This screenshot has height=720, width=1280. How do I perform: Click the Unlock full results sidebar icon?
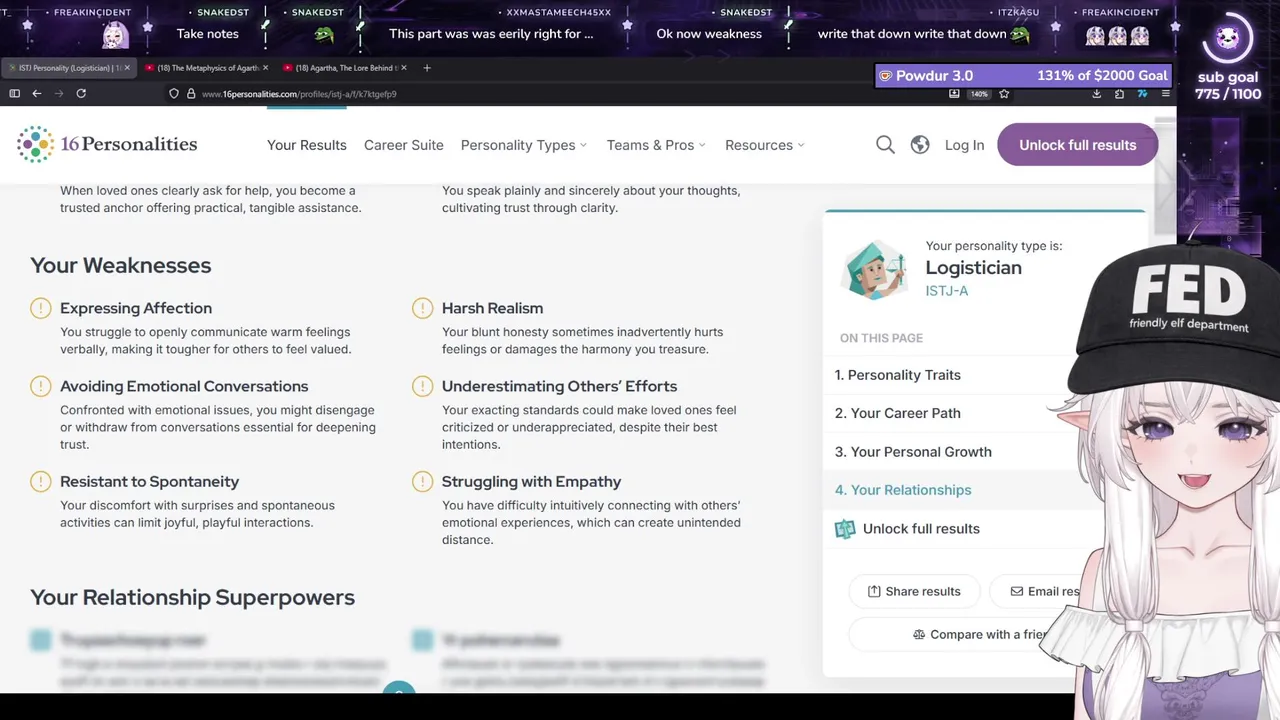tap(845, 529)
